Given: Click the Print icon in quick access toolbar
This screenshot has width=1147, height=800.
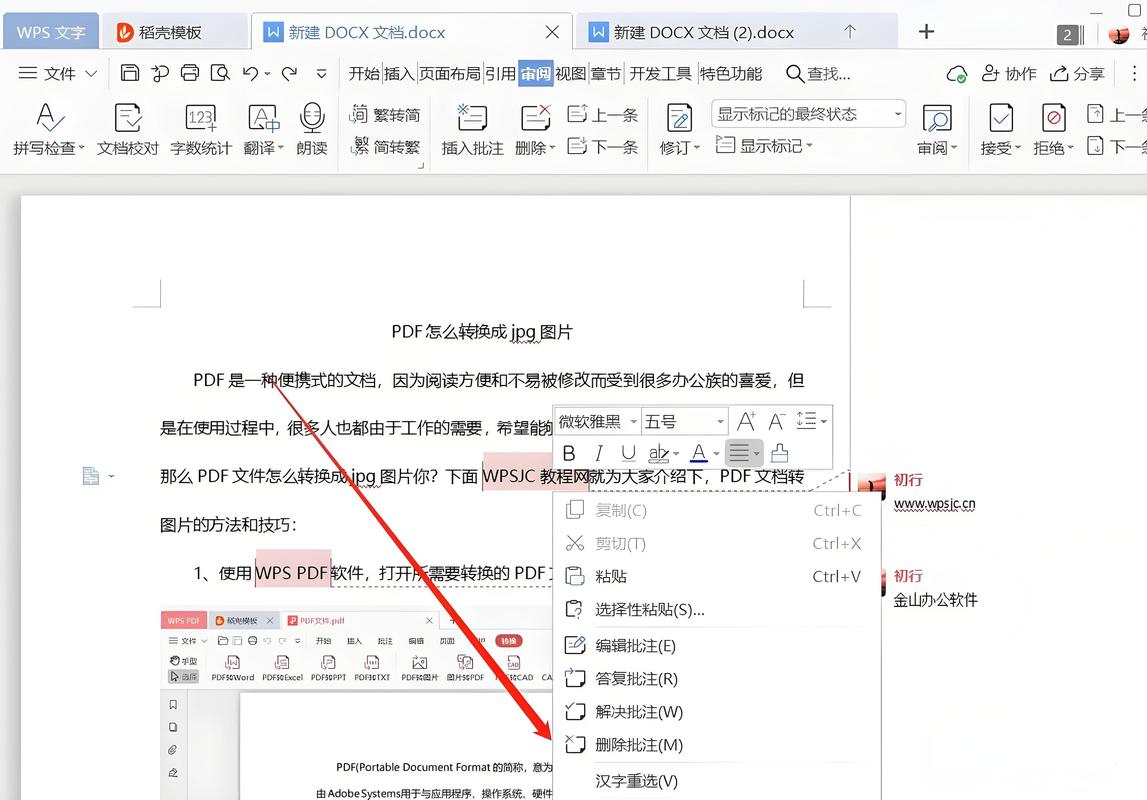Looking at the screenshot, I should pyautogui.click(x=189, y=72).
